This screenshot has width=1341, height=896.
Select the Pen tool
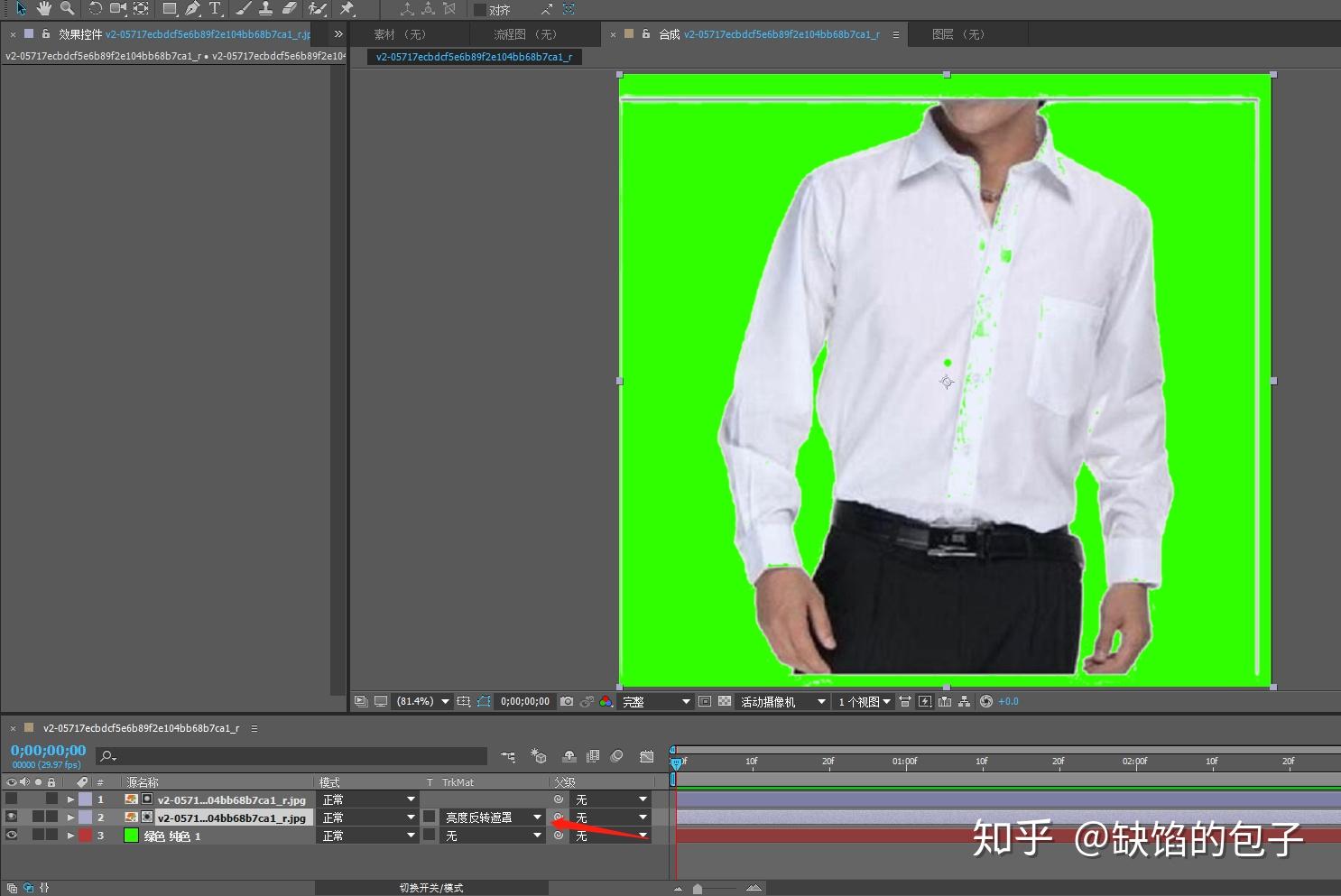click(192, 9)
